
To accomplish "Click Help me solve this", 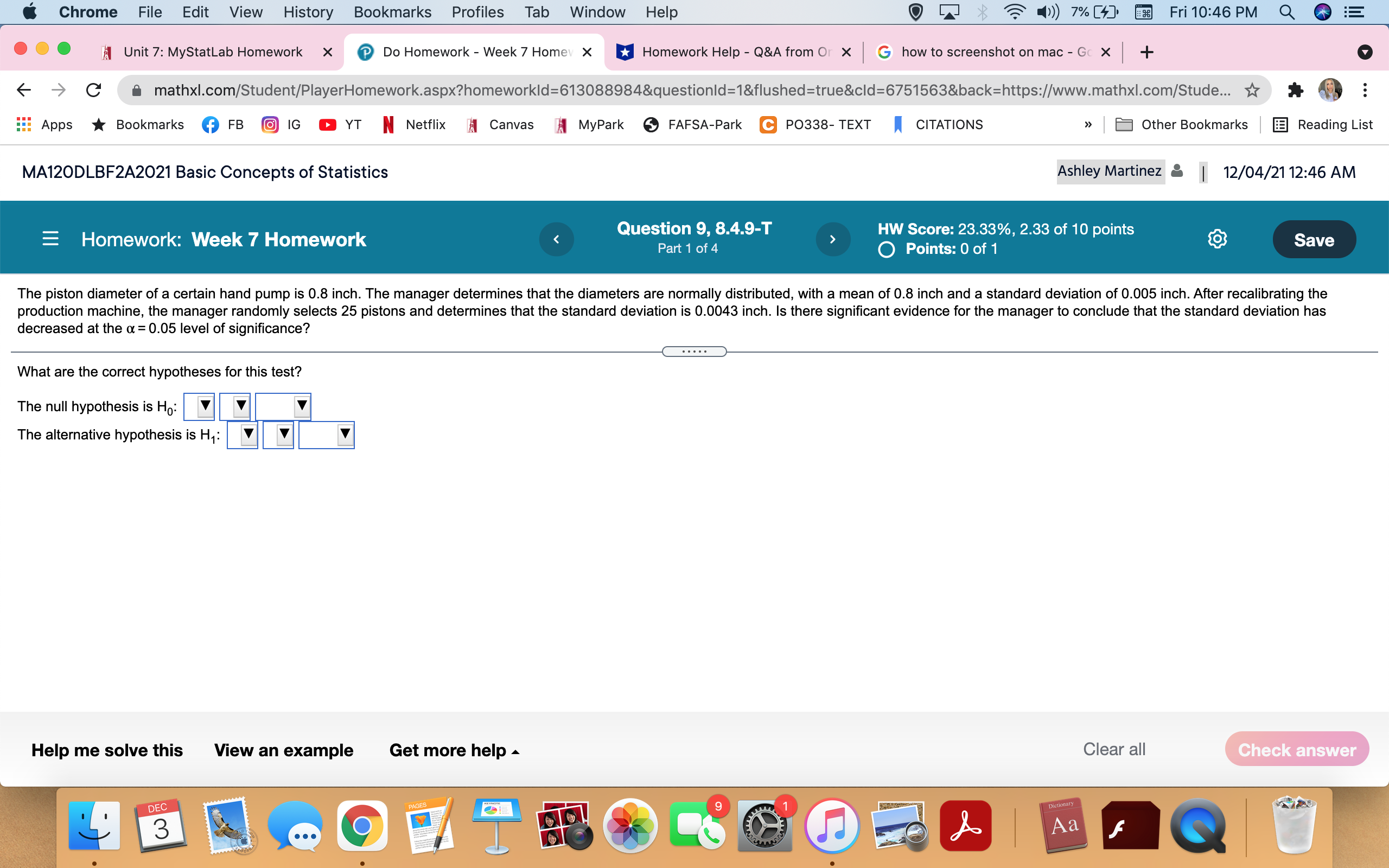I will coord(107,750).
